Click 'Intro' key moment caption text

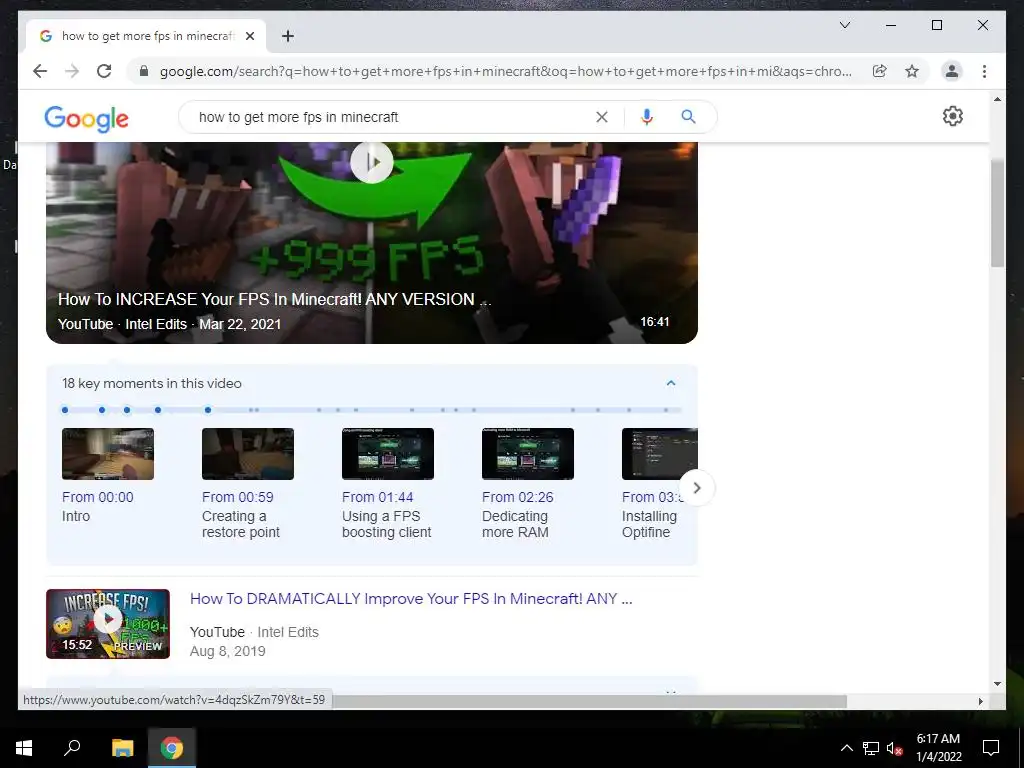pos(76,516)
